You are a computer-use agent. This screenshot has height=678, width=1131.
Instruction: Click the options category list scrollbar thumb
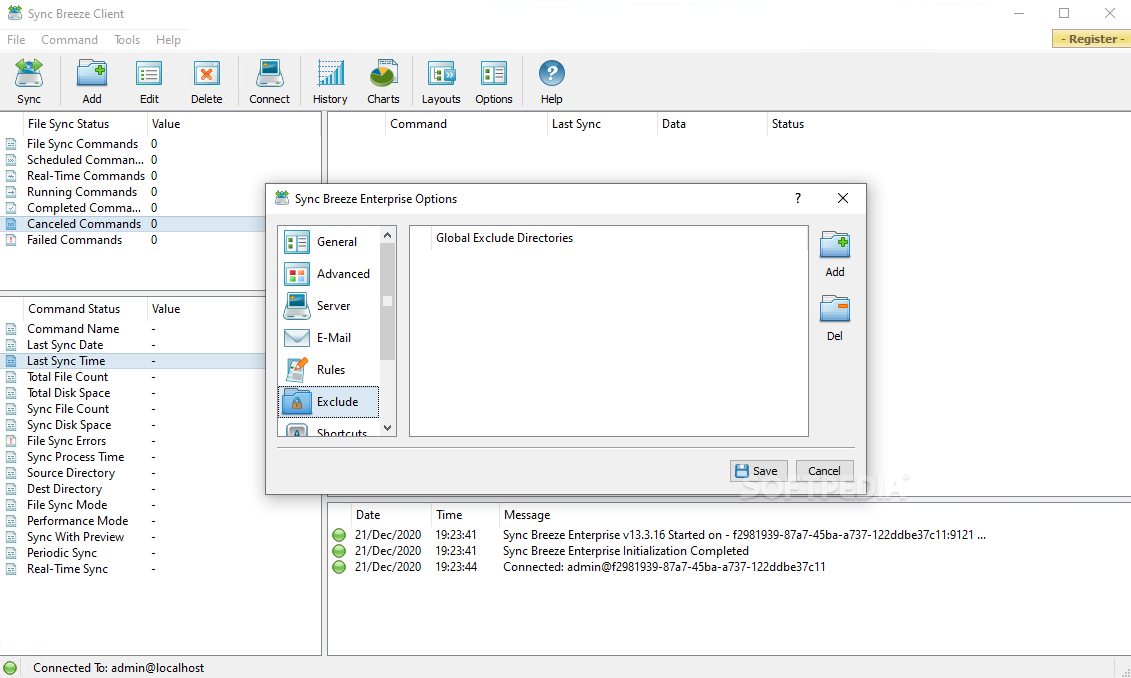[x=387, y=301]
